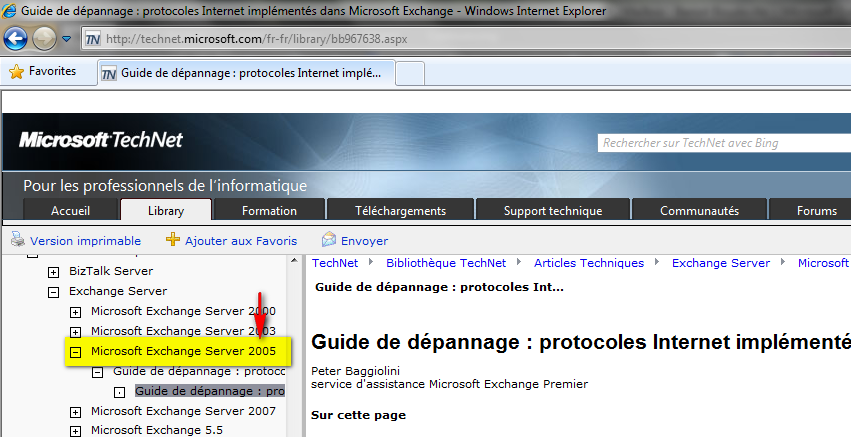Click the TN favicon on the page tab
This screenshot has width=851, height=437.
point(109,73)
